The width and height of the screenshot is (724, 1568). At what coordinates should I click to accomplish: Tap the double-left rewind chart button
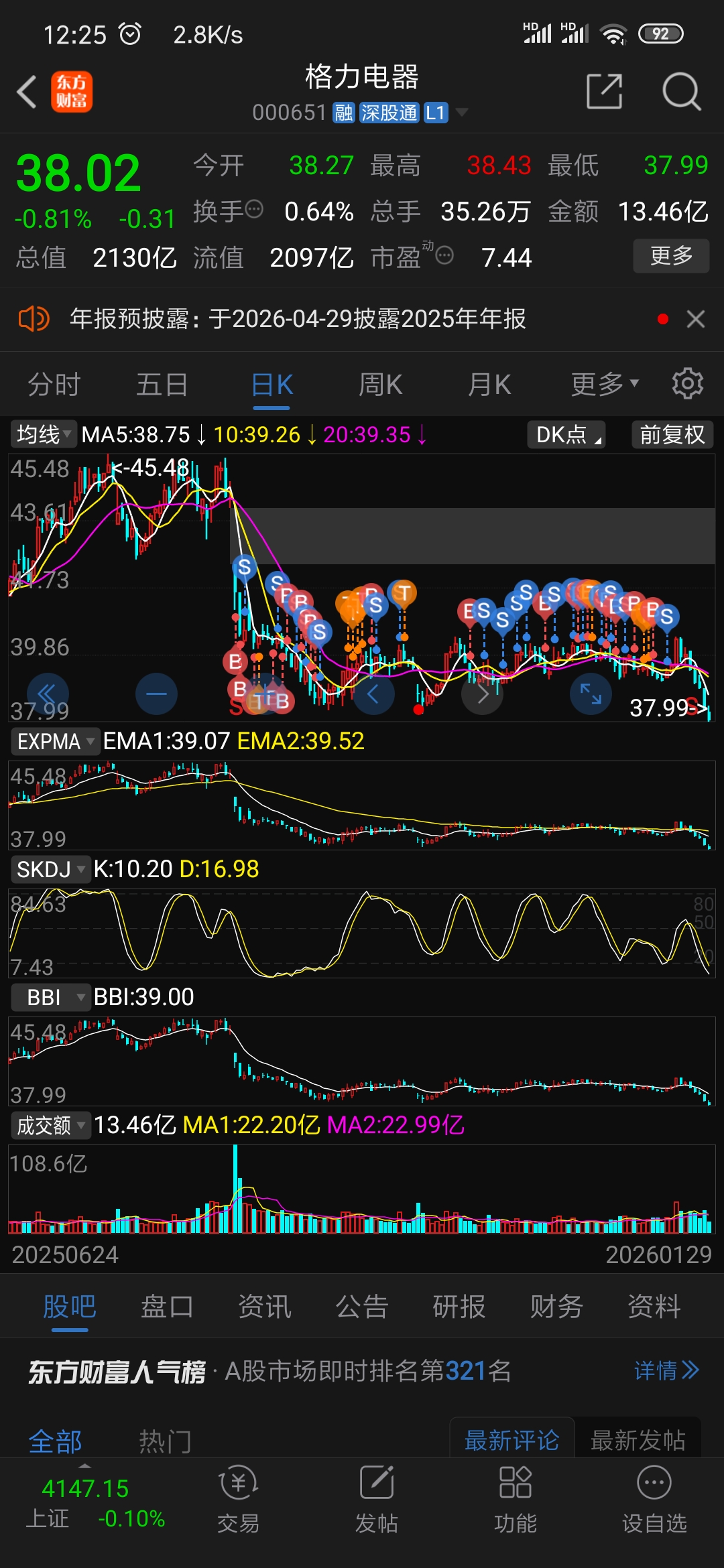tap(48, 694)
